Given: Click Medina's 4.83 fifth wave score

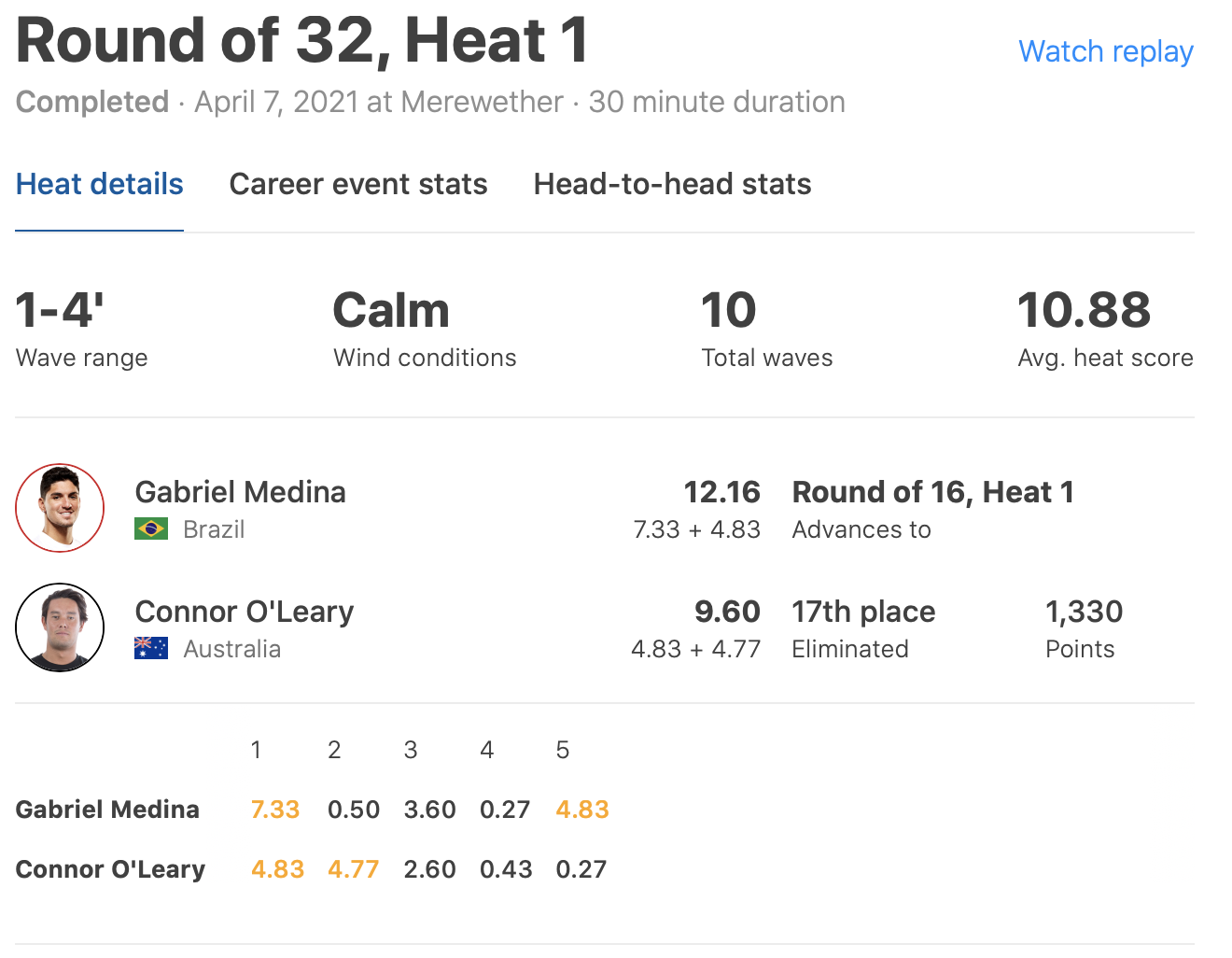Looking at the screenshot, I should coord(582,810).
